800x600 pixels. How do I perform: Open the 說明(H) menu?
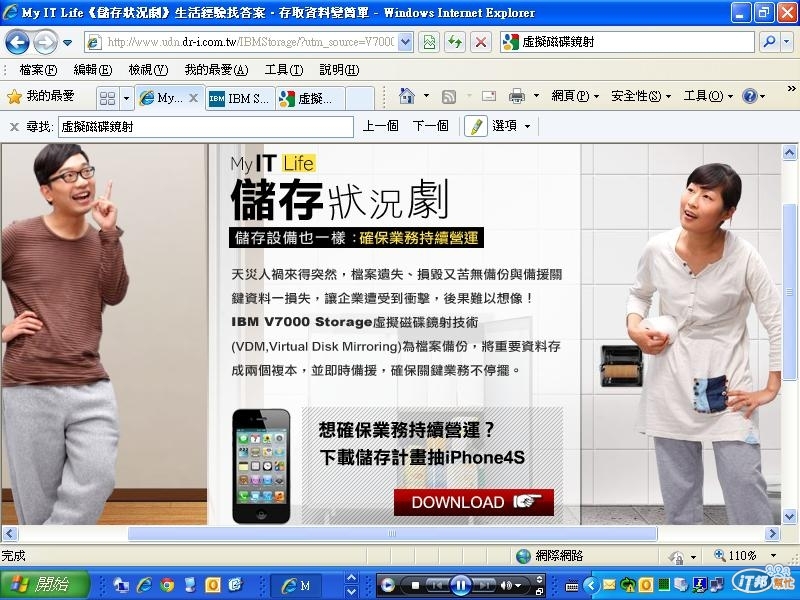[x=339, y=70]
